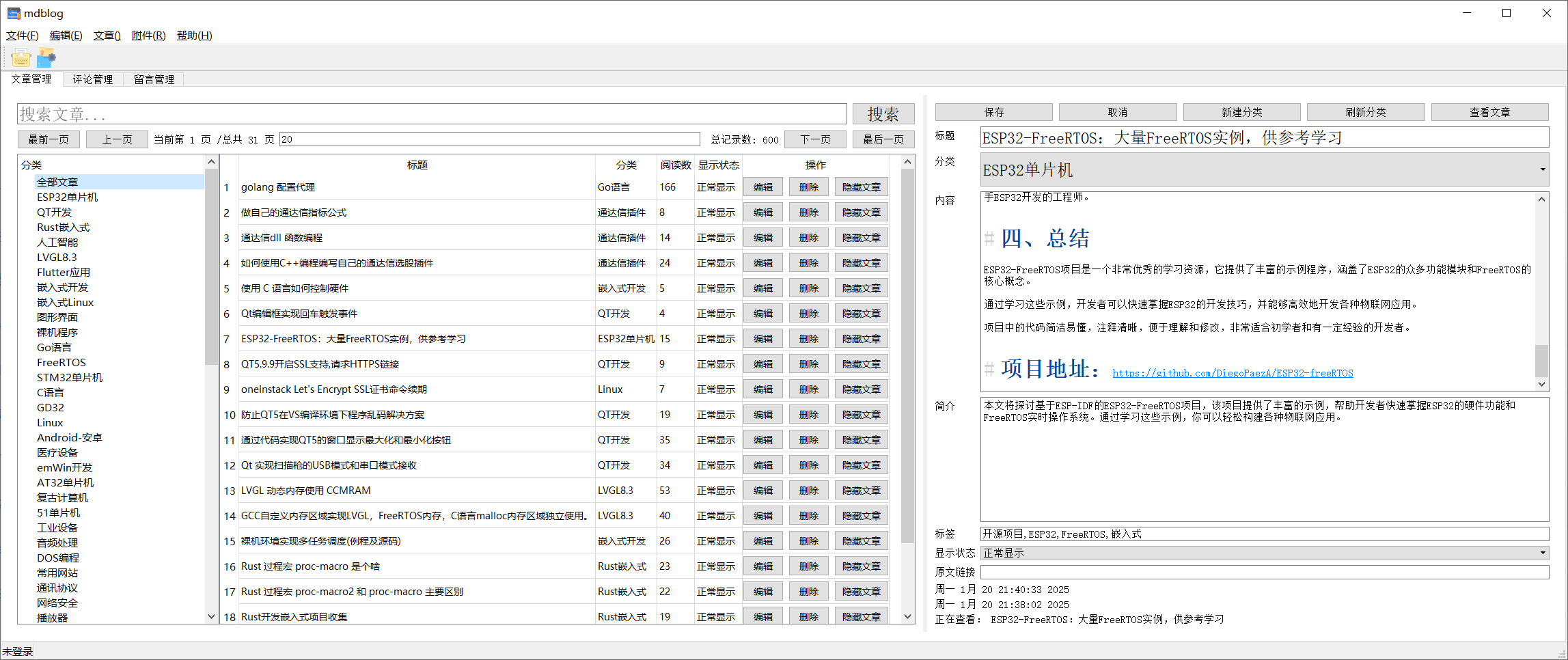Click the 上一页 previous page button

click(118, 139)
